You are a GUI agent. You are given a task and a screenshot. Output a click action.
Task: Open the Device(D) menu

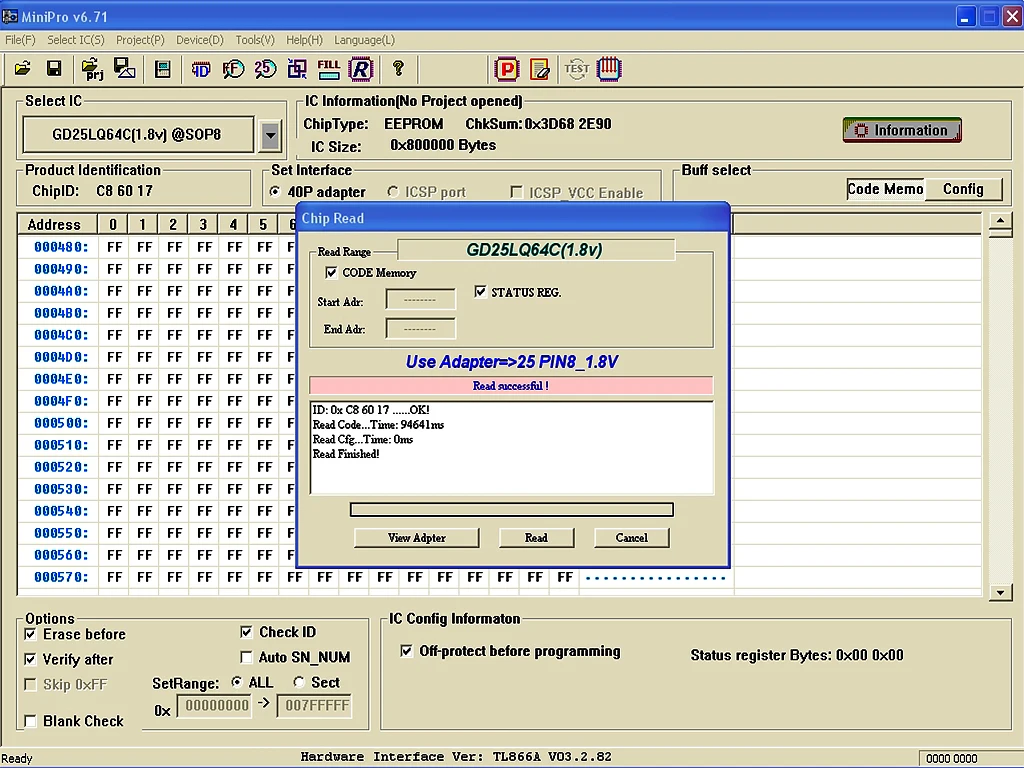[x=200, y=40]
